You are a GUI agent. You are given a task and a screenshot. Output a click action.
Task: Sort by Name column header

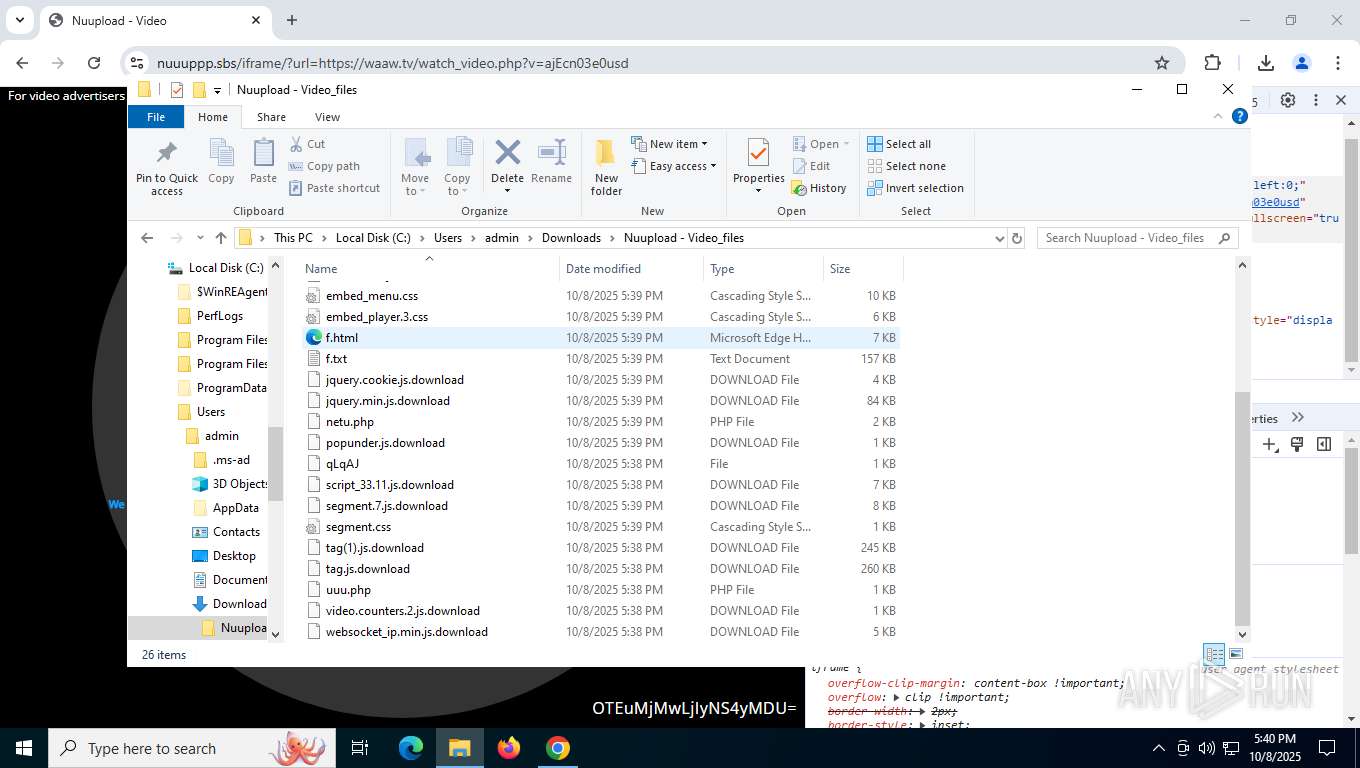(x=429, y=268)
